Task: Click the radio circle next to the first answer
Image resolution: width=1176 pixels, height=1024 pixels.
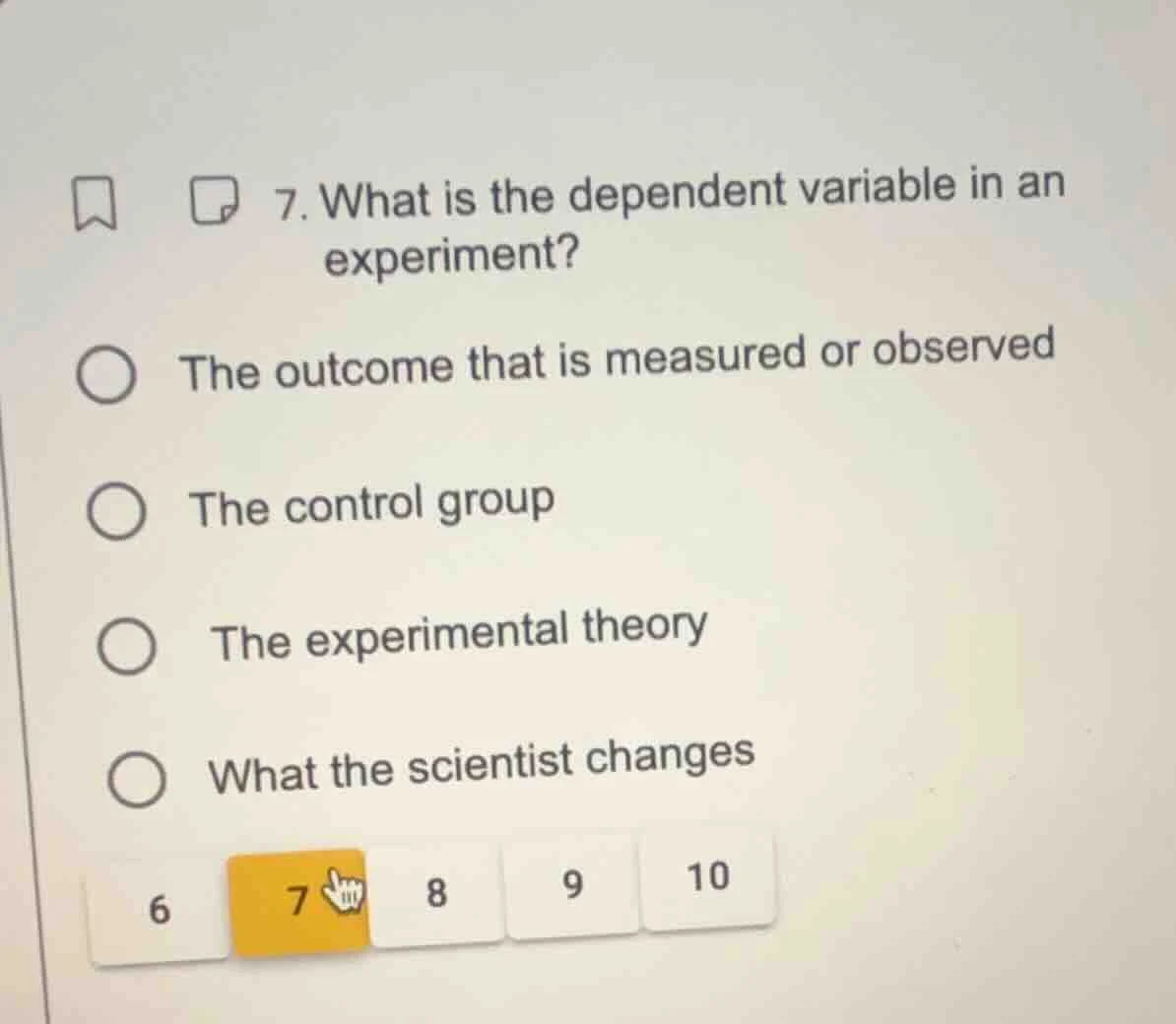Action: [x=108, y=374]
